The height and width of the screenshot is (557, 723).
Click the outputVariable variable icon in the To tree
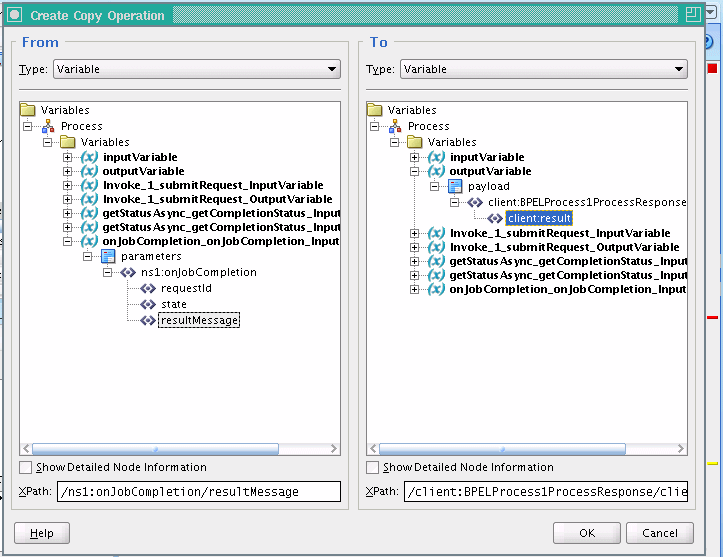pyautogui.click(x=436, y=171)
